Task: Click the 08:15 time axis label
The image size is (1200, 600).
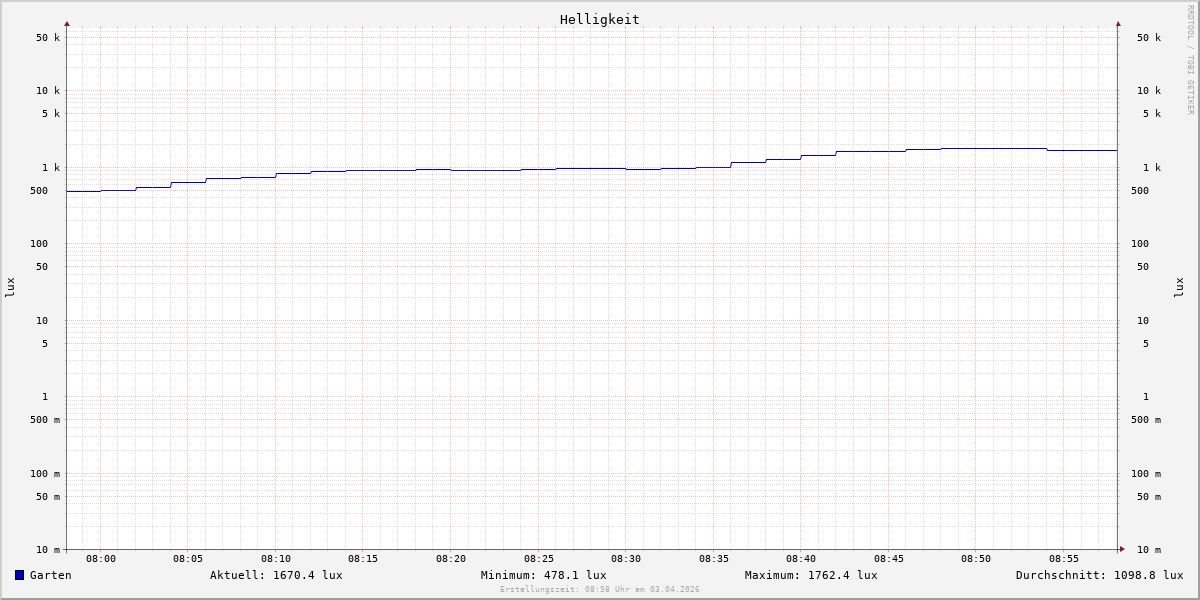Action: tap(363, 559)
